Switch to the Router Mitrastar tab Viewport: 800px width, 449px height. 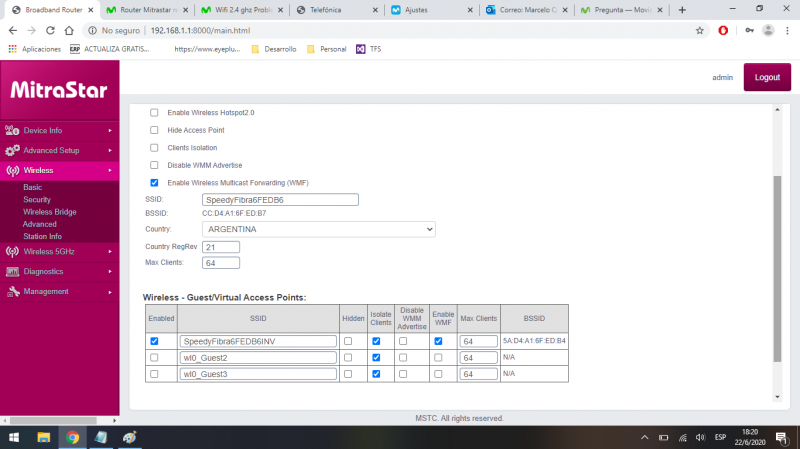pyautogui.click(x=146, y=10)
